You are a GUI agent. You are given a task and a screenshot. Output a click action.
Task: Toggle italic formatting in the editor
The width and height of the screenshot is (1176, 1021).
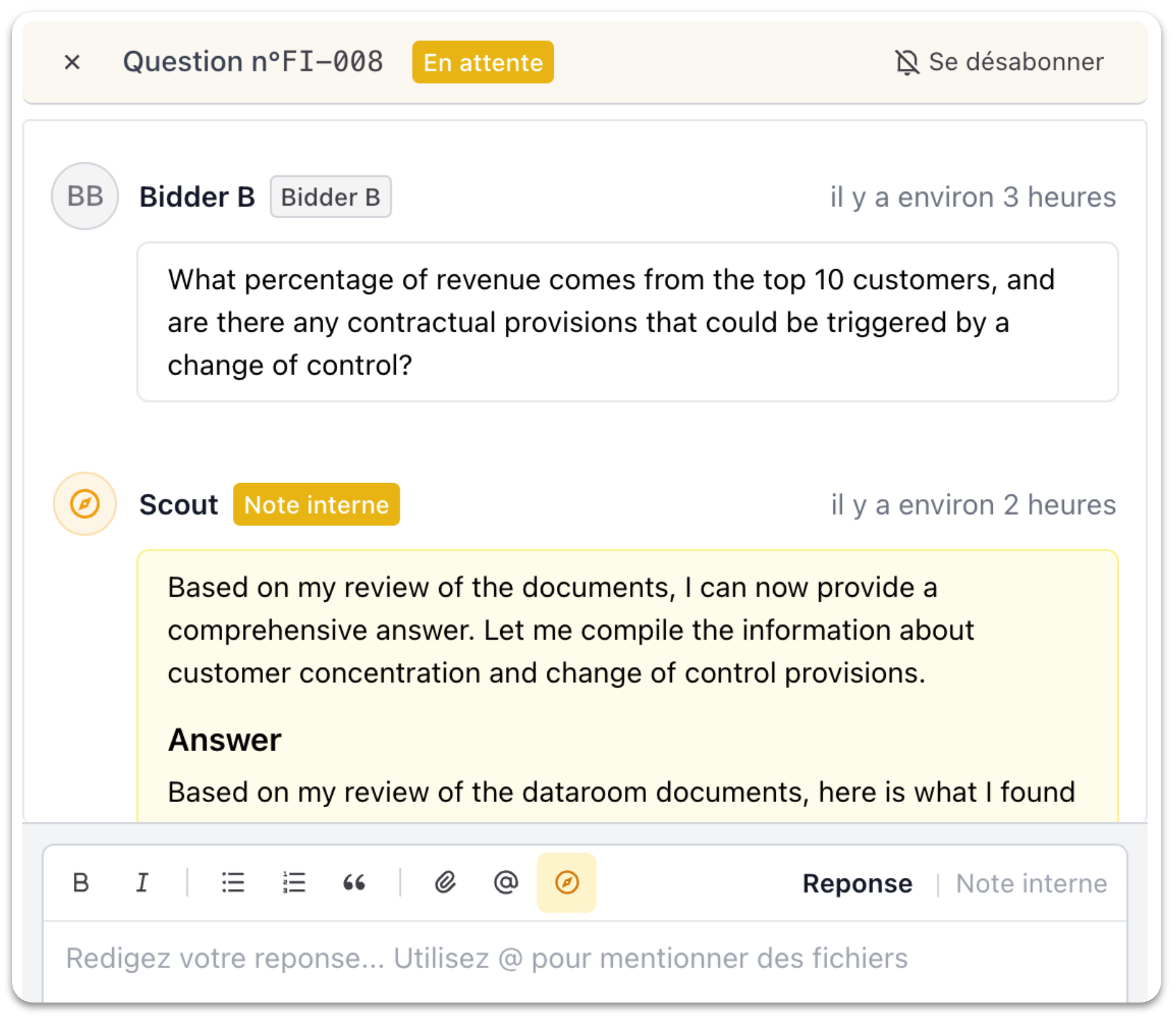click(x=142, y=883)
